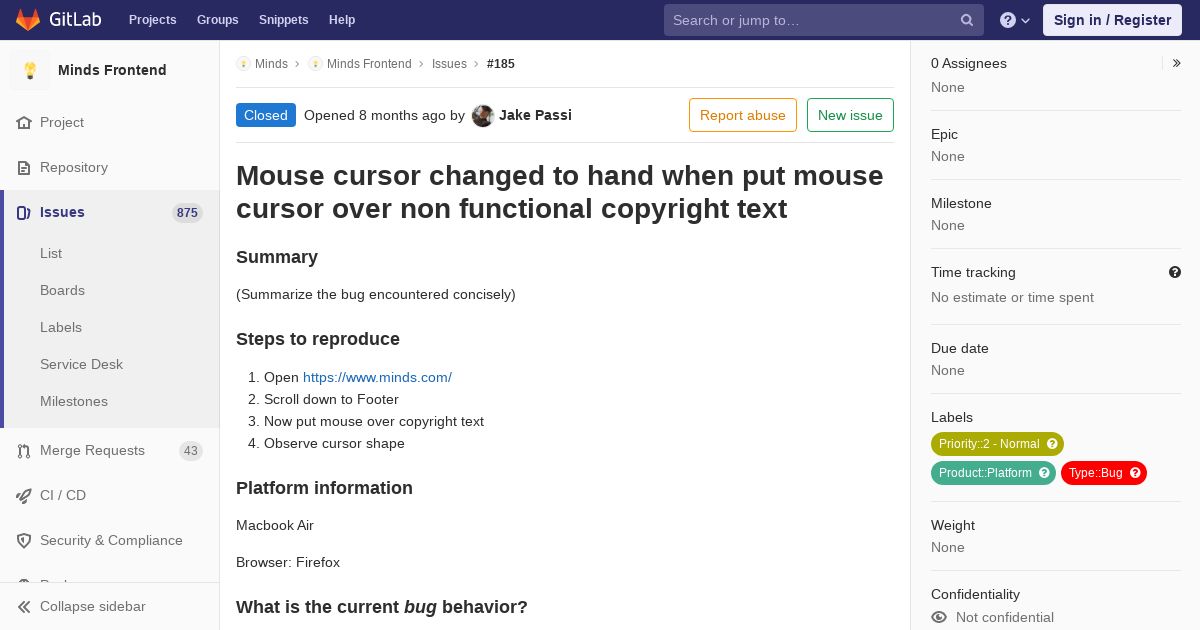Screen dimensions: 1200x630
Task: Click the Minds Frontend lightbulb avatar
Action: point(30,70)
